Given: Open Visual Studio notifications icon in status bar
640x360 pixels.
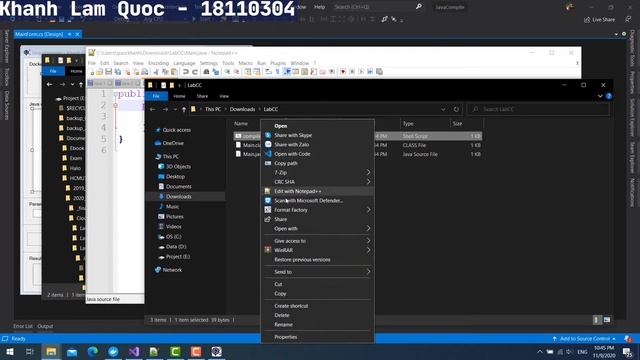Looking at the screenshot, I should 628,339.
